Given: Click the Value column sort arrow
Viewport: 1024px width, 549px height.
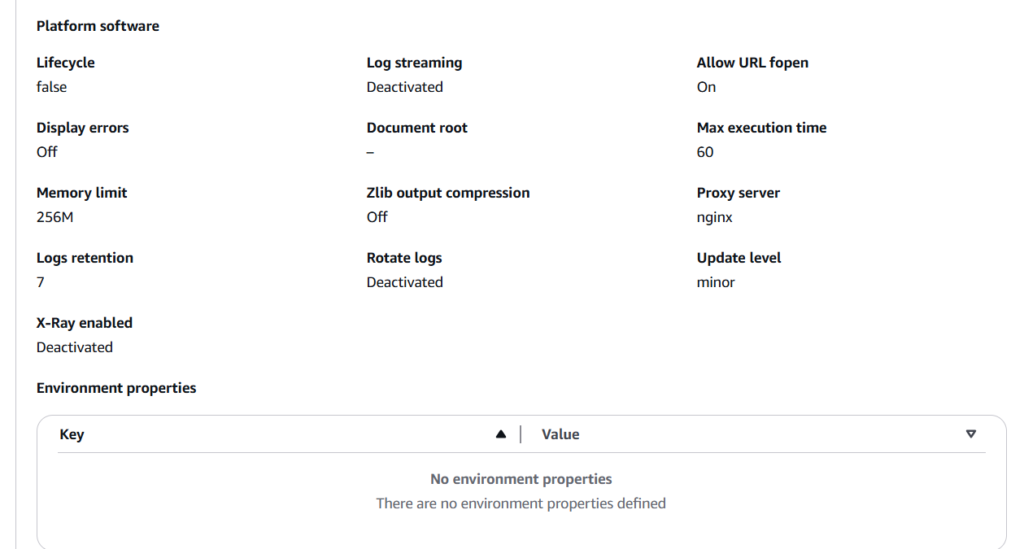Looking at the screenshot, I should tap(970, 434).
